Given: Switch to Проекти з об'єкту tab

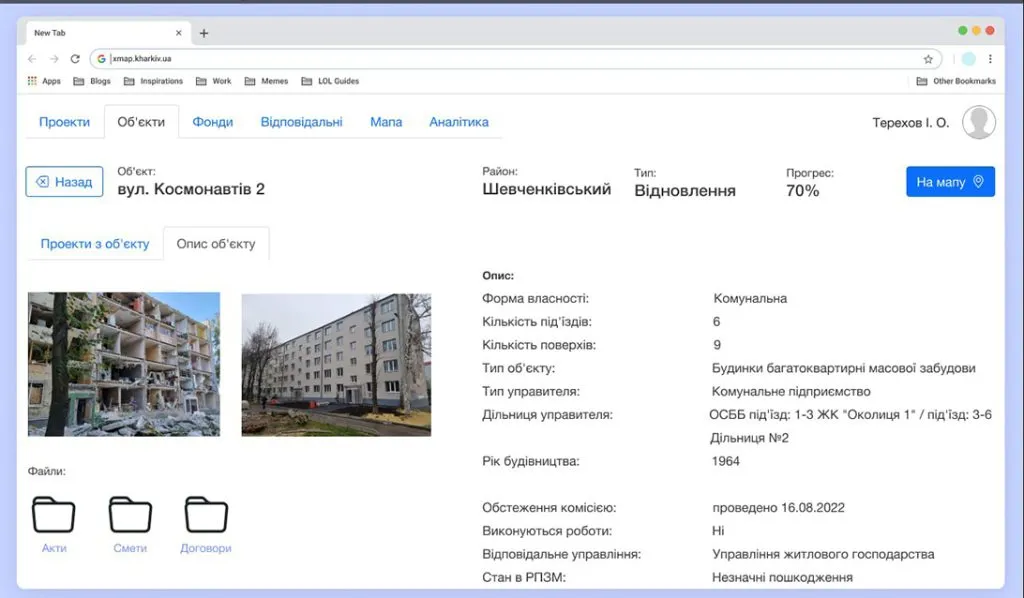Looking at the screenshot, I should click(x=95, y=243).
